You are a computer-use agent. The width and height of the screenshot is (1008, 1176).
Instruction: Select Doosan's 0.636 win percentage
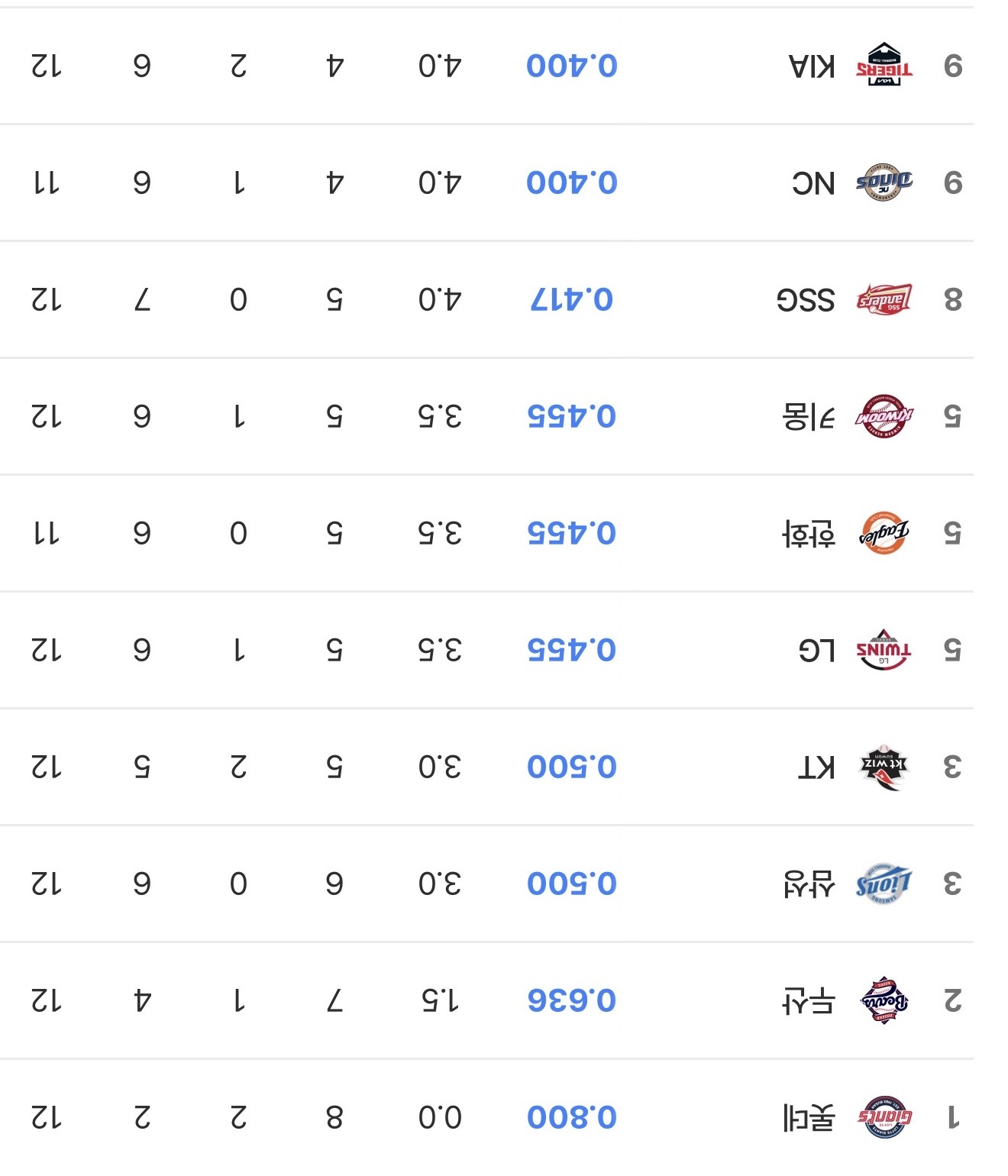pos(572,1000)
